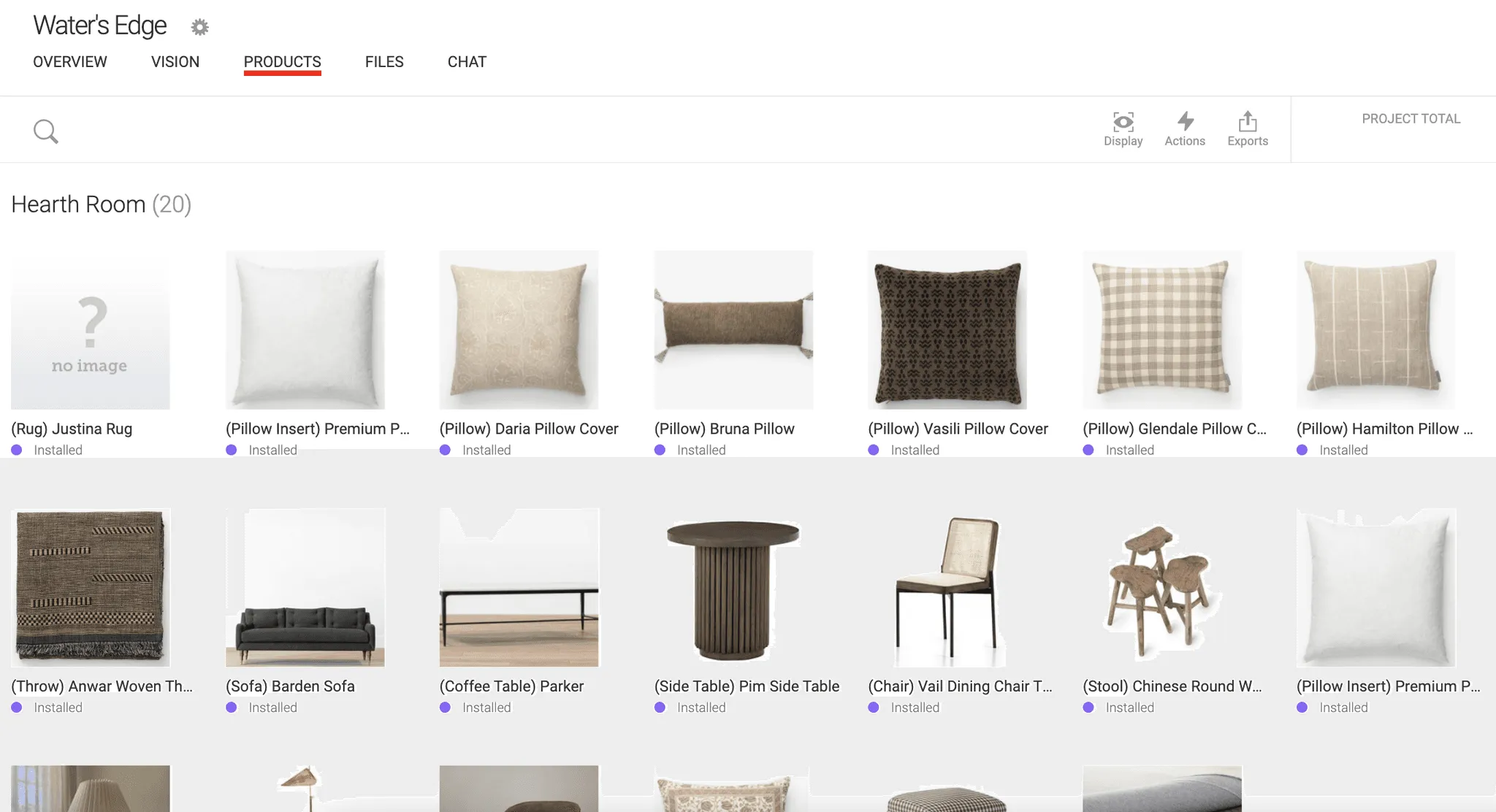Open the Parker coffee table thumbnail

point(519,588)
